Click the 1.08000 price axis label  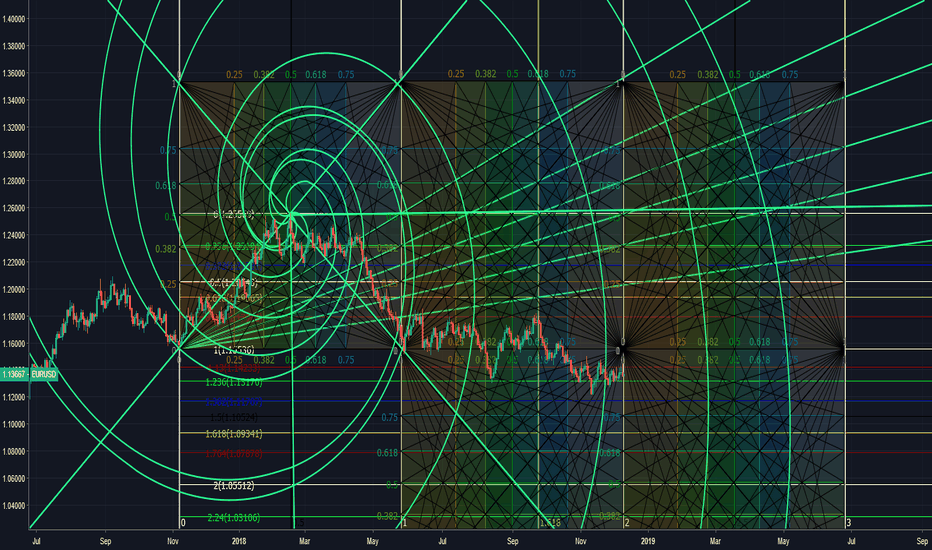(14, 451)
